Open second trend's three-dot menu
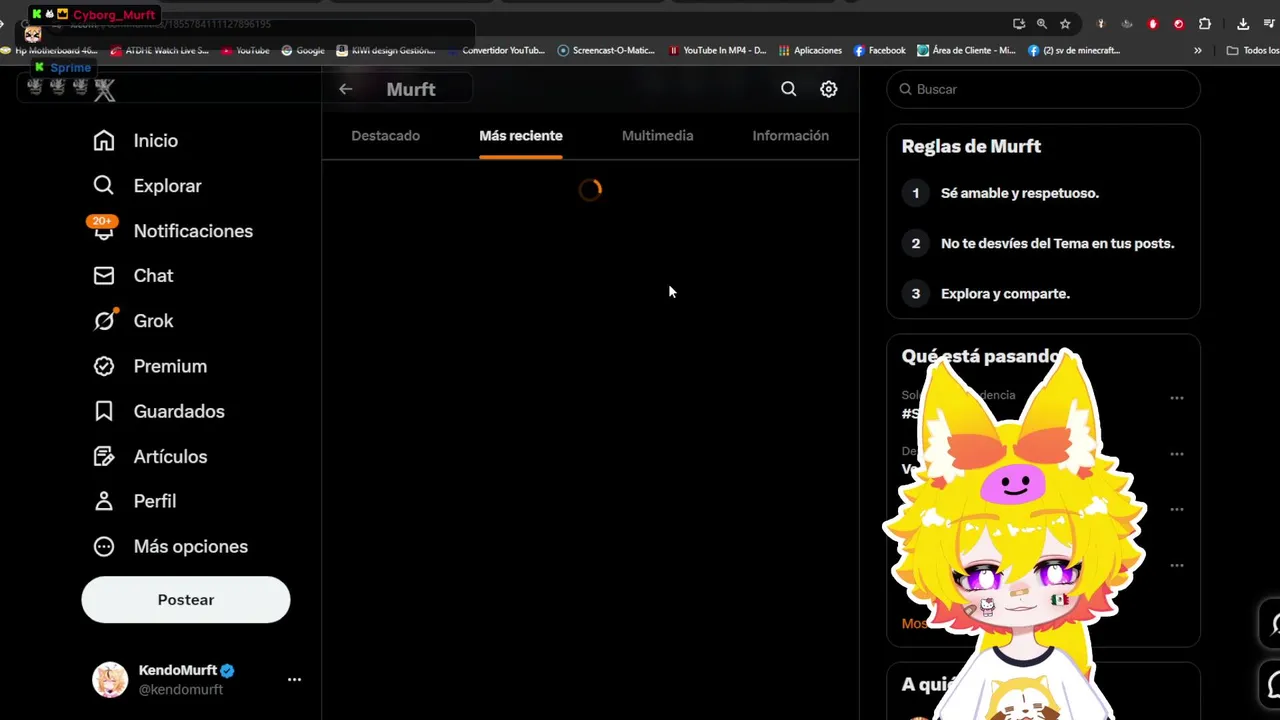The height and width of the screenshot is (720, 1280). (1177, 454)
